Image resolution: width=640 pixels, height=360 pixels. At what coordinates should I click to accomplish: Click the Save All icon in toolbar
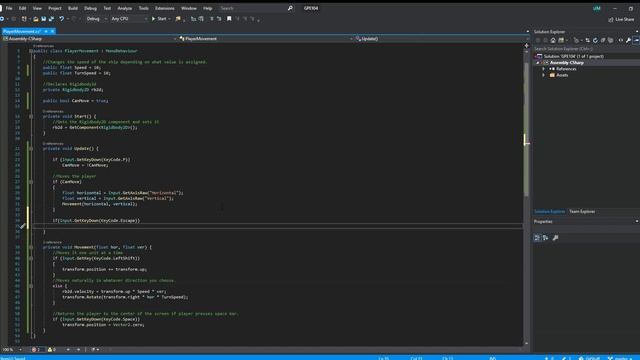pyautogui.click(x=51, y=19)
